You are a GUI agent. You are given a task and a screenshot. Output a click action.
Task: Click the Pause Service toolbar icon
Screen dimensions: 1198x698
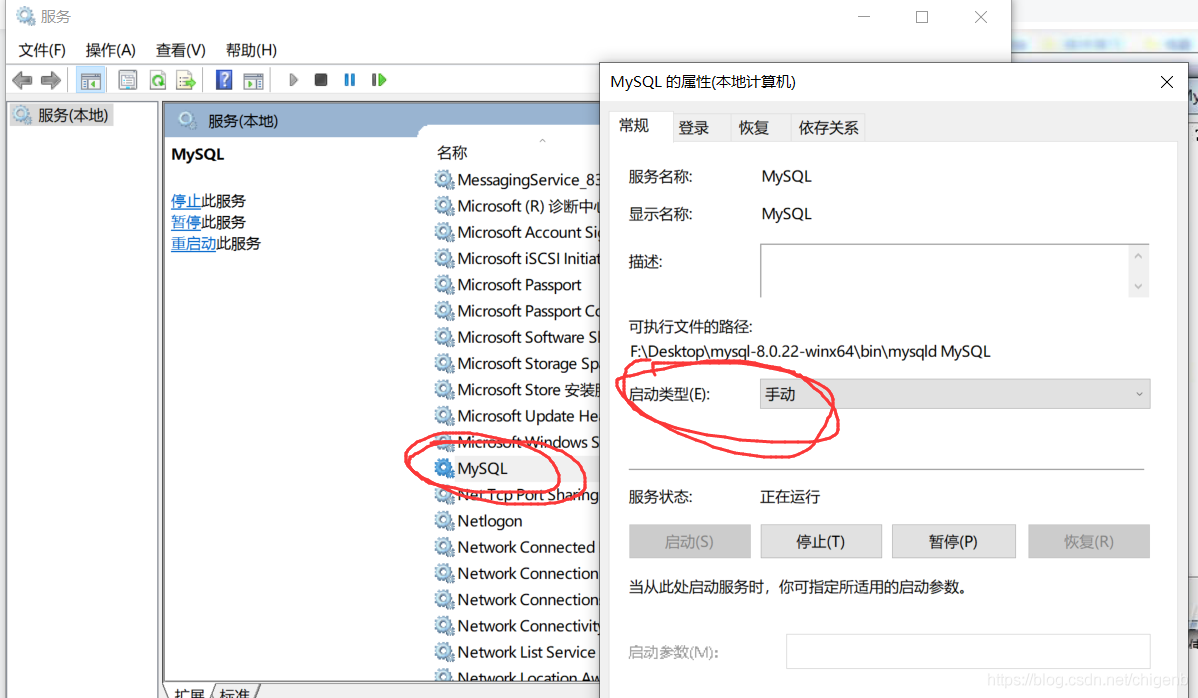[349, 79]
